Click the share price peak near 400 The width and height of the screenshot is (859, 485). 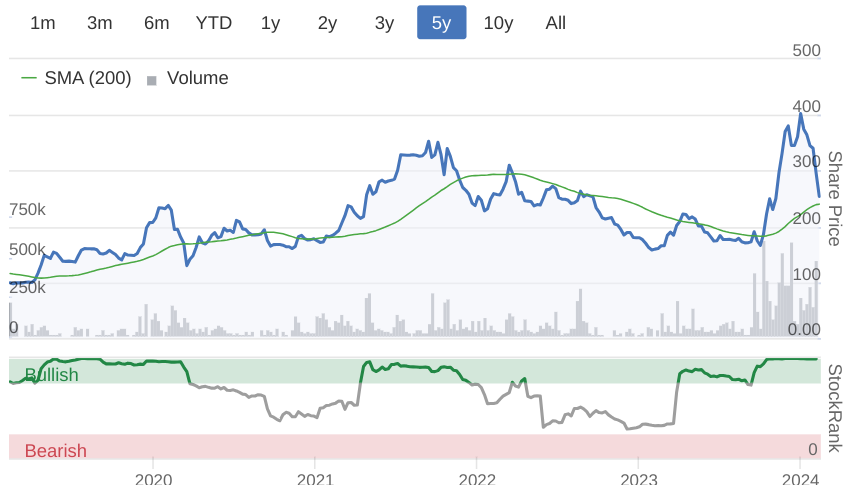coord(800,114)
